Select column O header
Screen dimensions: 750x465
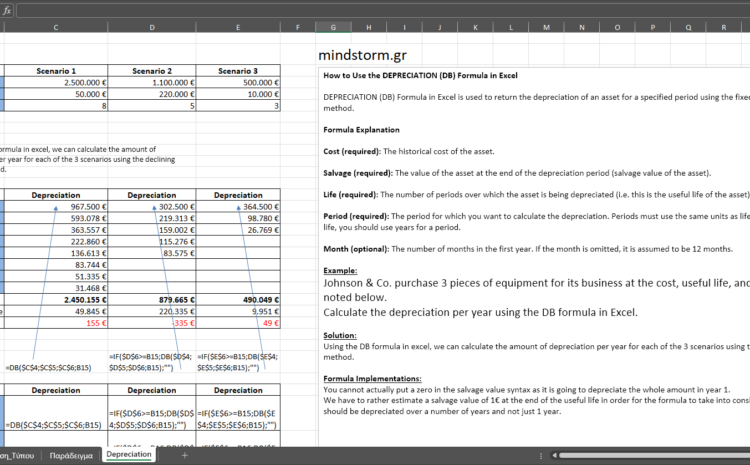click(617, 27)
